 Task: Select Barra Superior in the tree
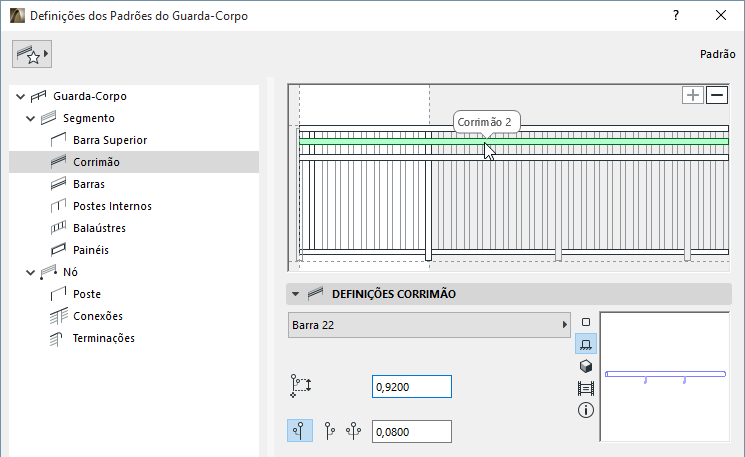[110, 140]
